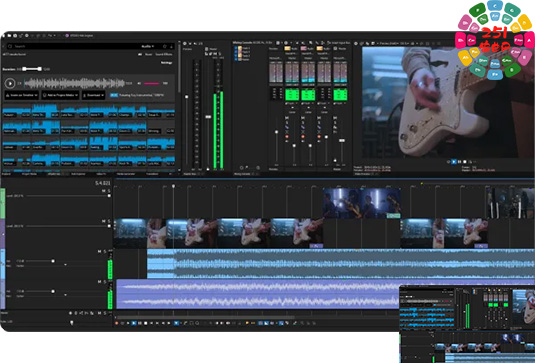The height and width of the screenshot is (363, 535).
Task: Open the Video Preview gear settings
Action: [x=356, y=43]
